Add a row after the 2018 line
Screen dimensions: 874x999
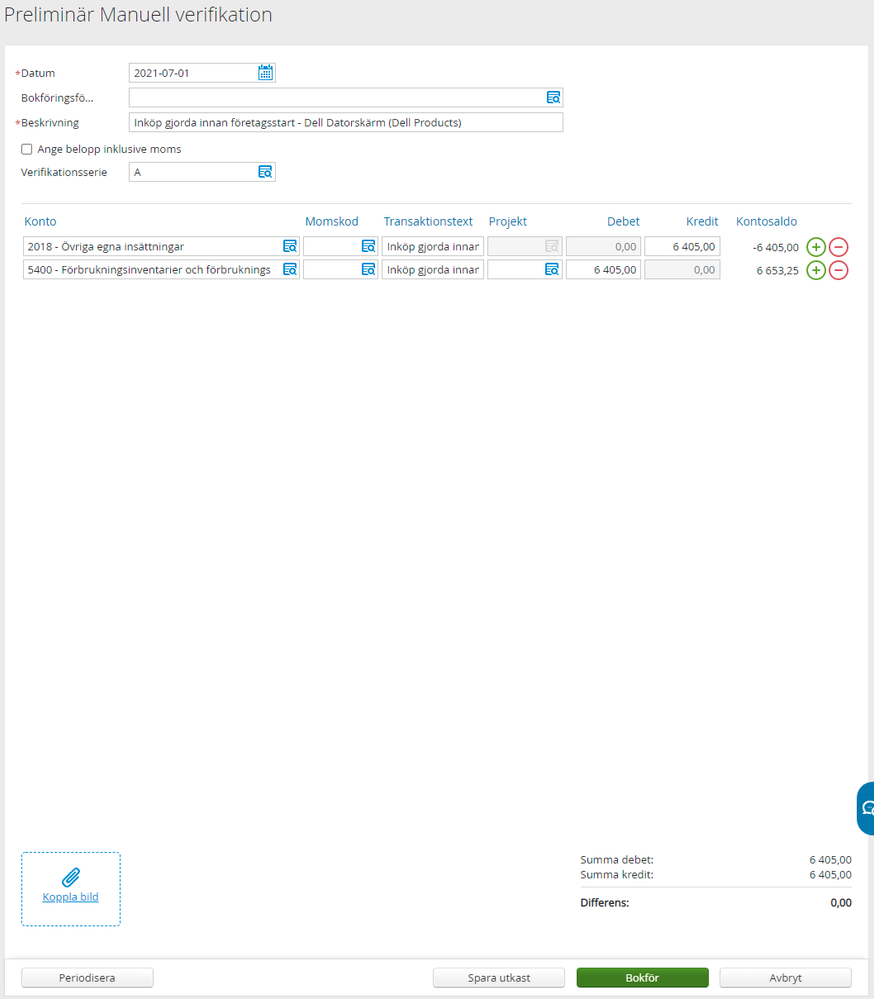click(816, 246)
